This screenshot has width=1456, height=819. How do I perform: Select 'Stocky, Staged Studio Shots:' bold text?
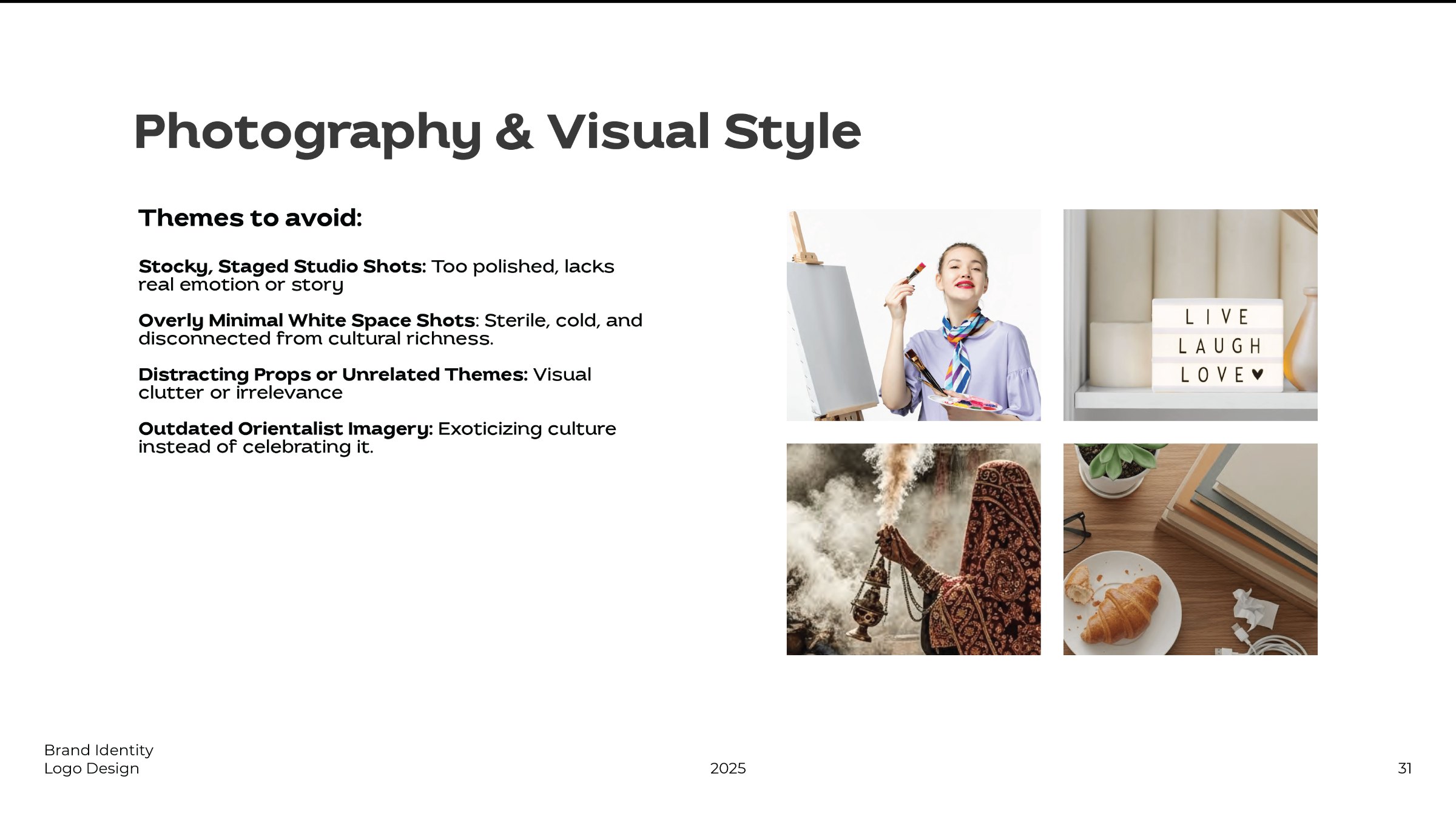pos(282,266)
